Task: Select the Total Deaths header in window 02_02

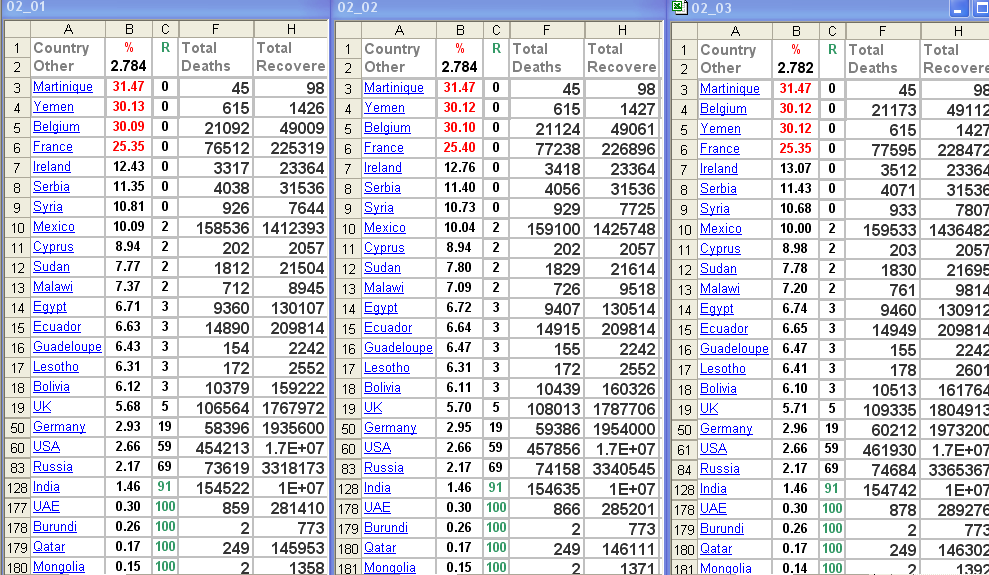Action: click(547, 58)
